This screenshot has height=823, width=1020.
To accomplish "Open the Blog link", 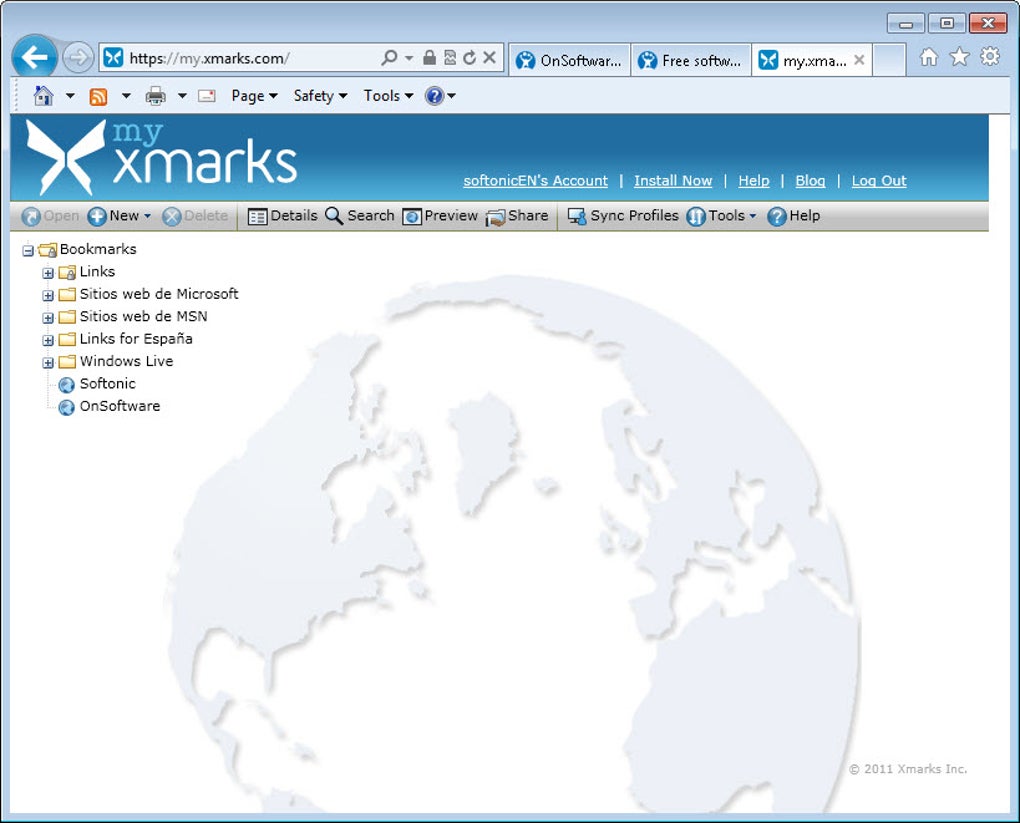I will [x=811, y=181].
